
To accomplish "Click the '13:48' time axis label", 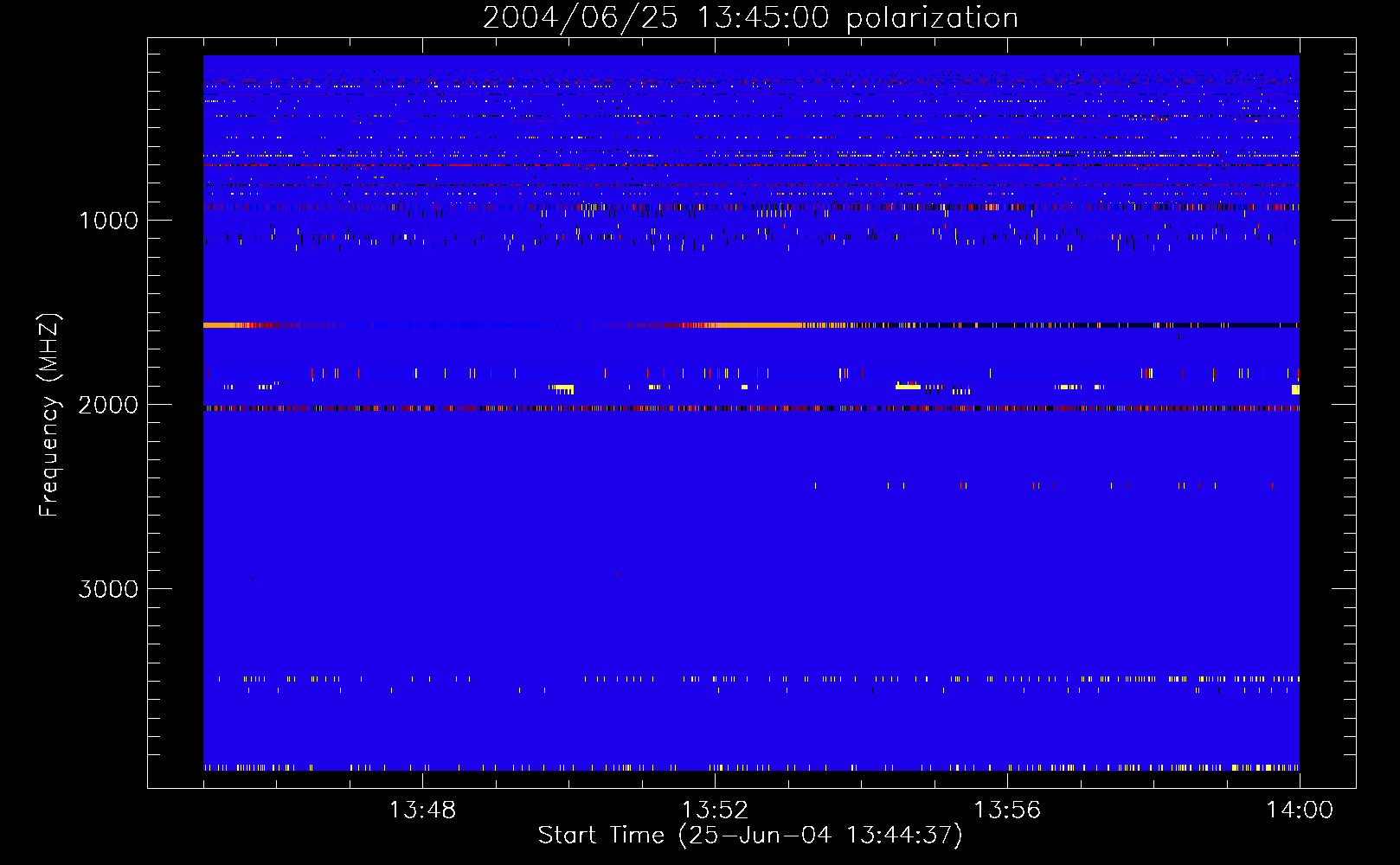I will click(x=422, y=811).
